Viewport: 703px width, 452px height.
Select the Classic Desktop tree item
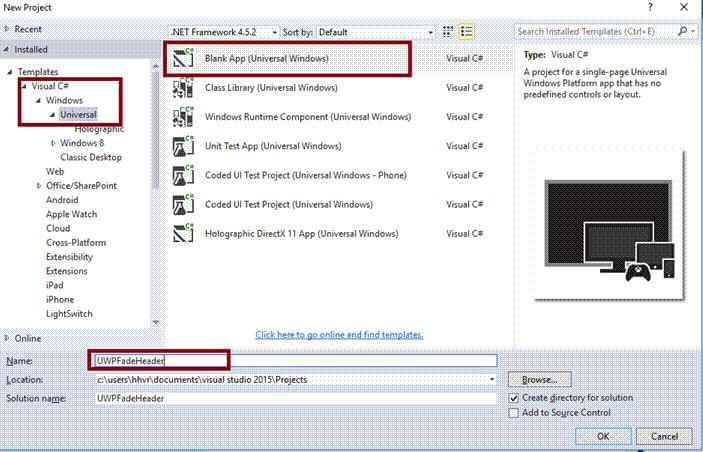91,157
